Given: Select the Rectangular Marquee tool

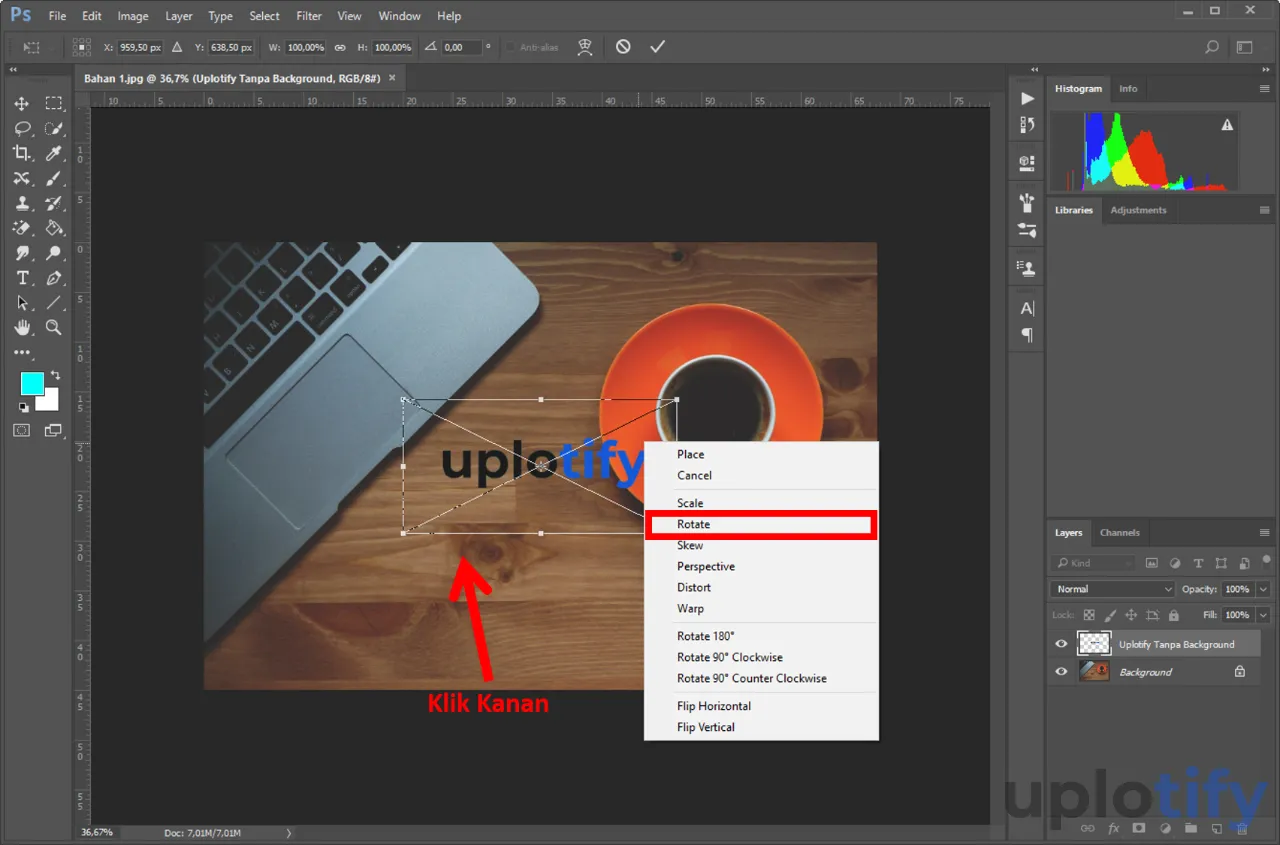Looking at the screenshot, I should (54, 104).
